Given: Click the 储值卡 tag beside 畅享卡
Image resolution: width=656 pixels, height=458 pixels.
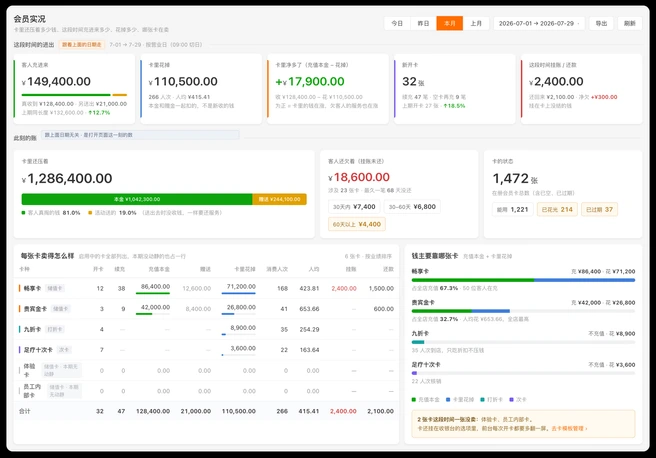Looking at the screenshot, I should click(55, 288).
